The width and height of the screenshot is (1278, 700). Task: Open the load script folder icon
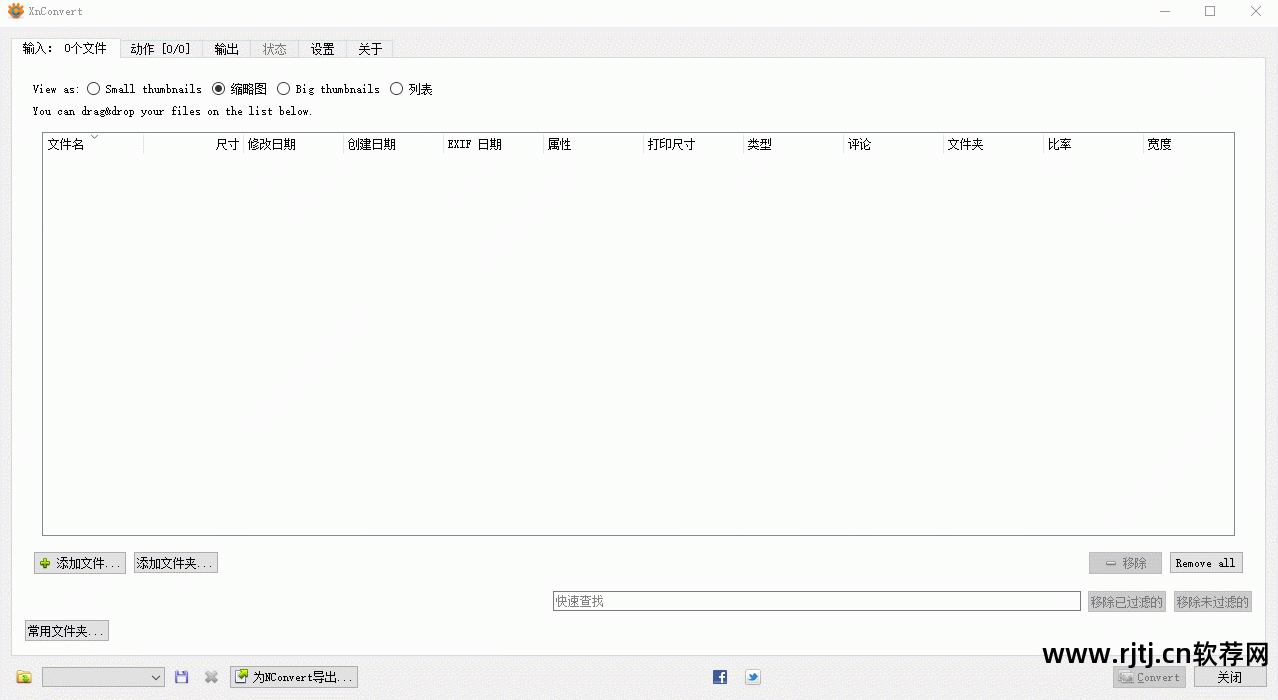tap(24, 677)
